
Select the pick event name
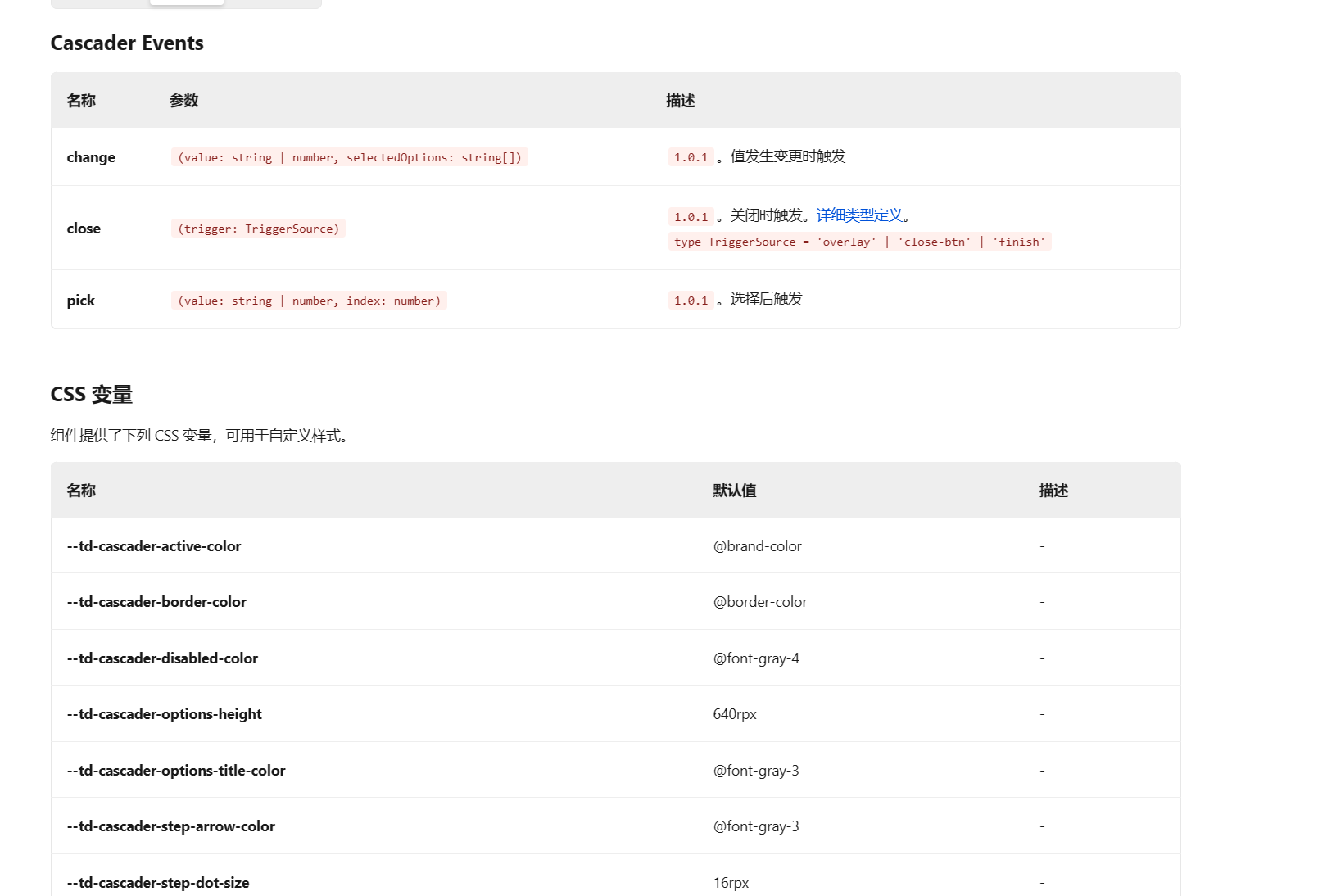point(81,301)
